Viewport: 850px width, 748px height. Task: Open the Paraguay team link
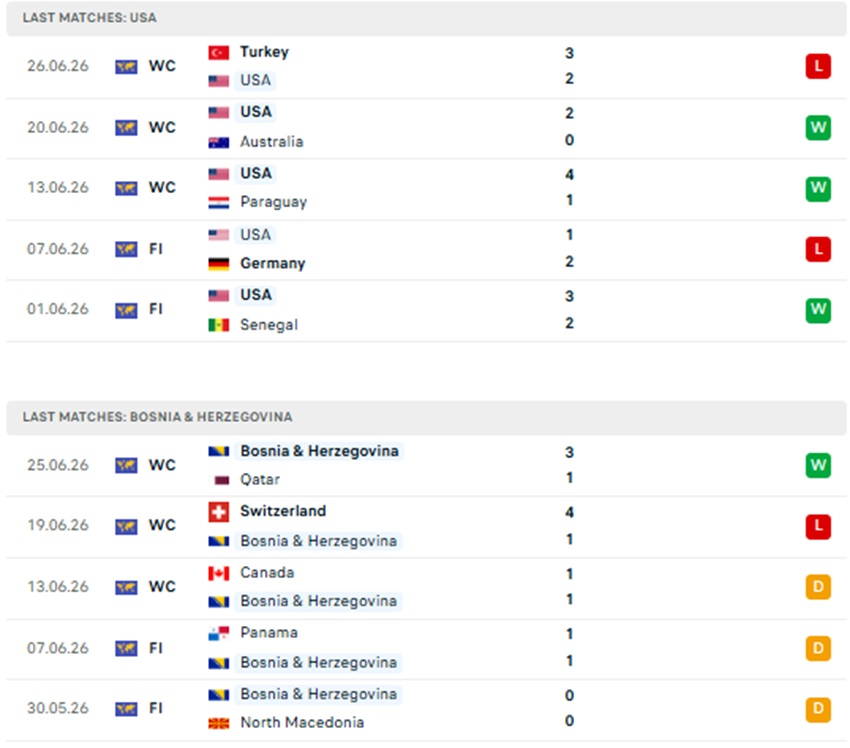(x=273, y=202)
